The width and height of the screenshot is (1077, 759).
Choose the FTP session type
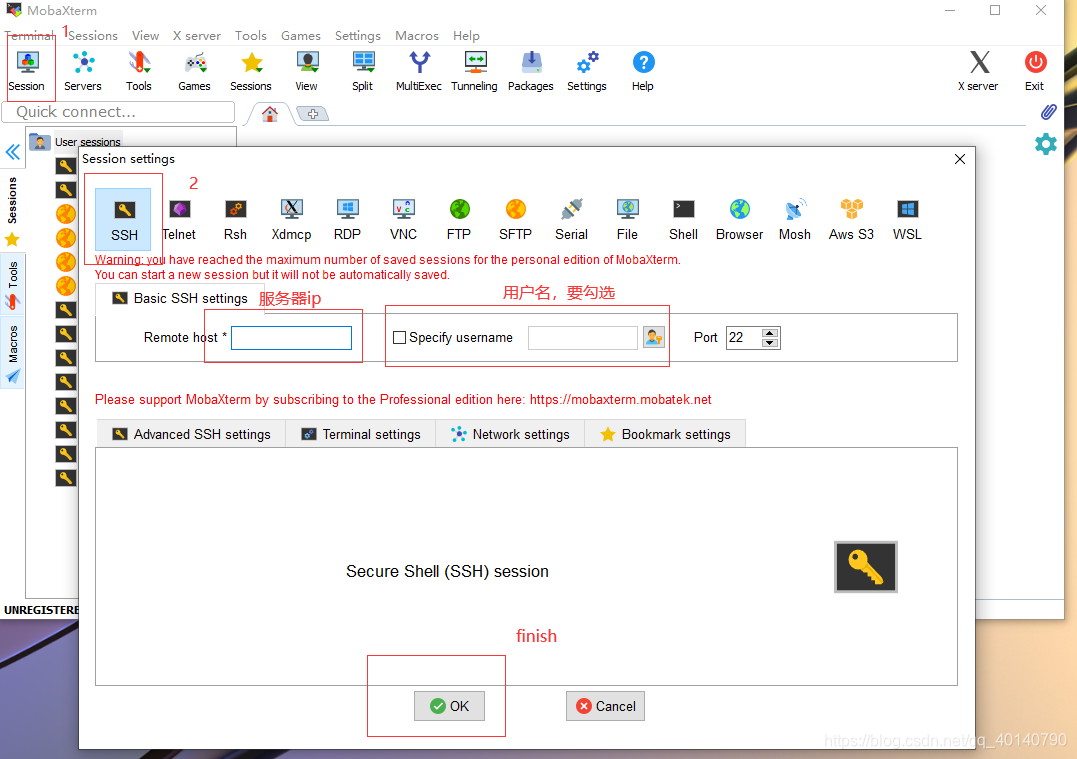459,220
